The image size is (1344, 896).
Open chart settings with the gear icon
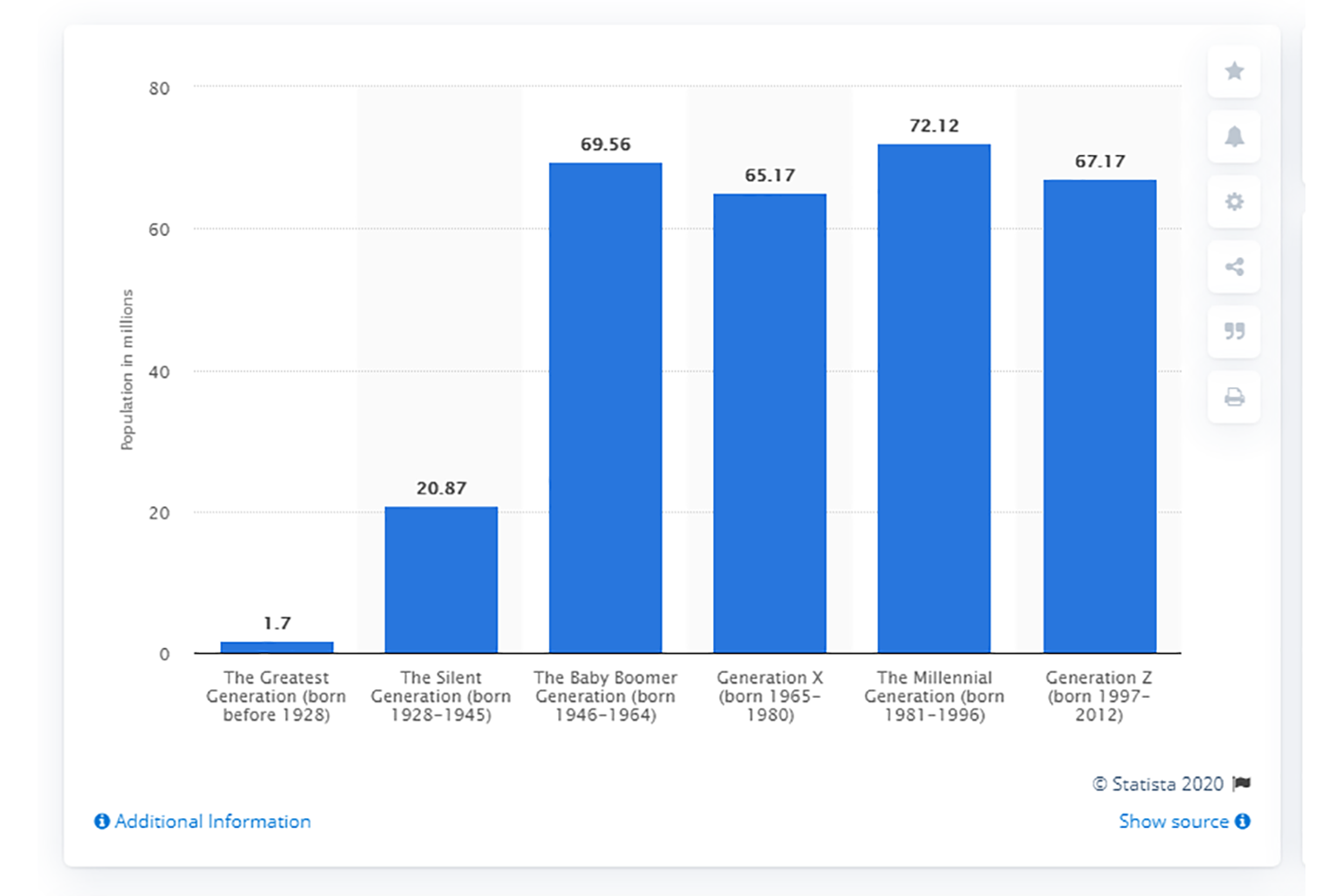coord(1234,202)
